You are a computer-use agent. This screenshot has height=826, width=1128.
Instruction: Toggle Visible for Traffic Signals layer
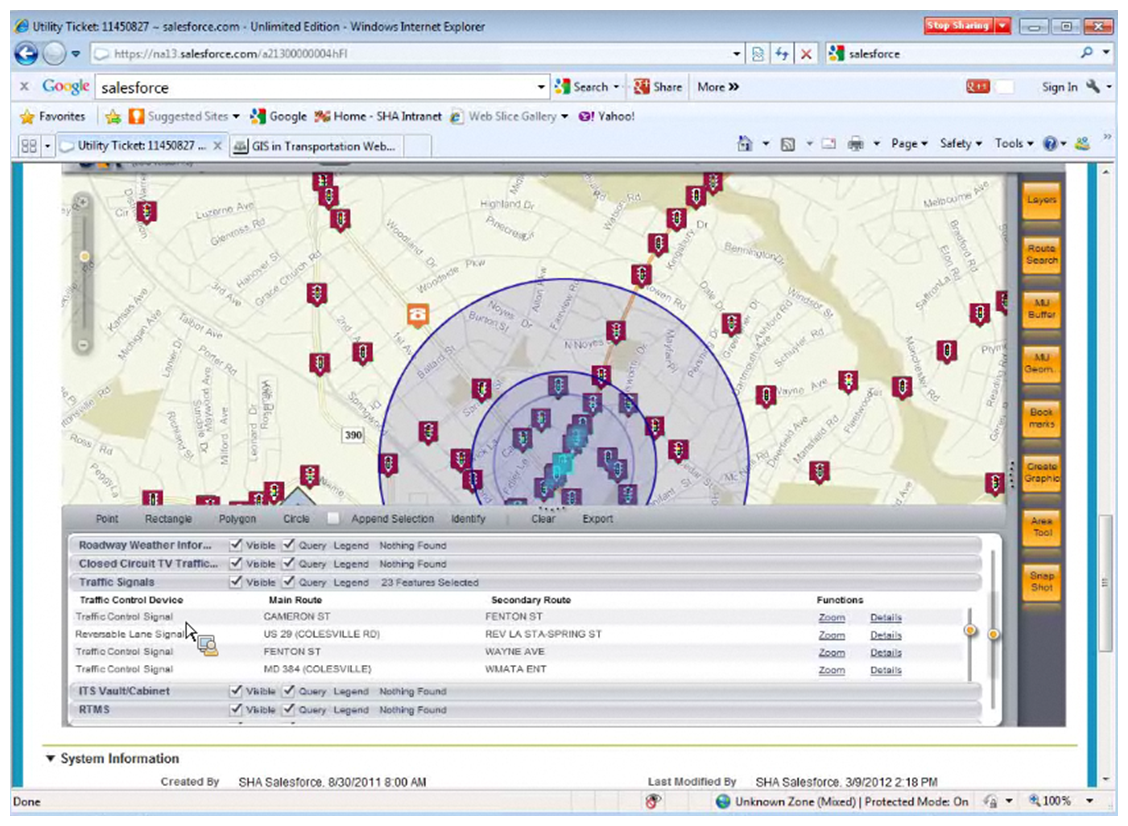coord(235,581)
